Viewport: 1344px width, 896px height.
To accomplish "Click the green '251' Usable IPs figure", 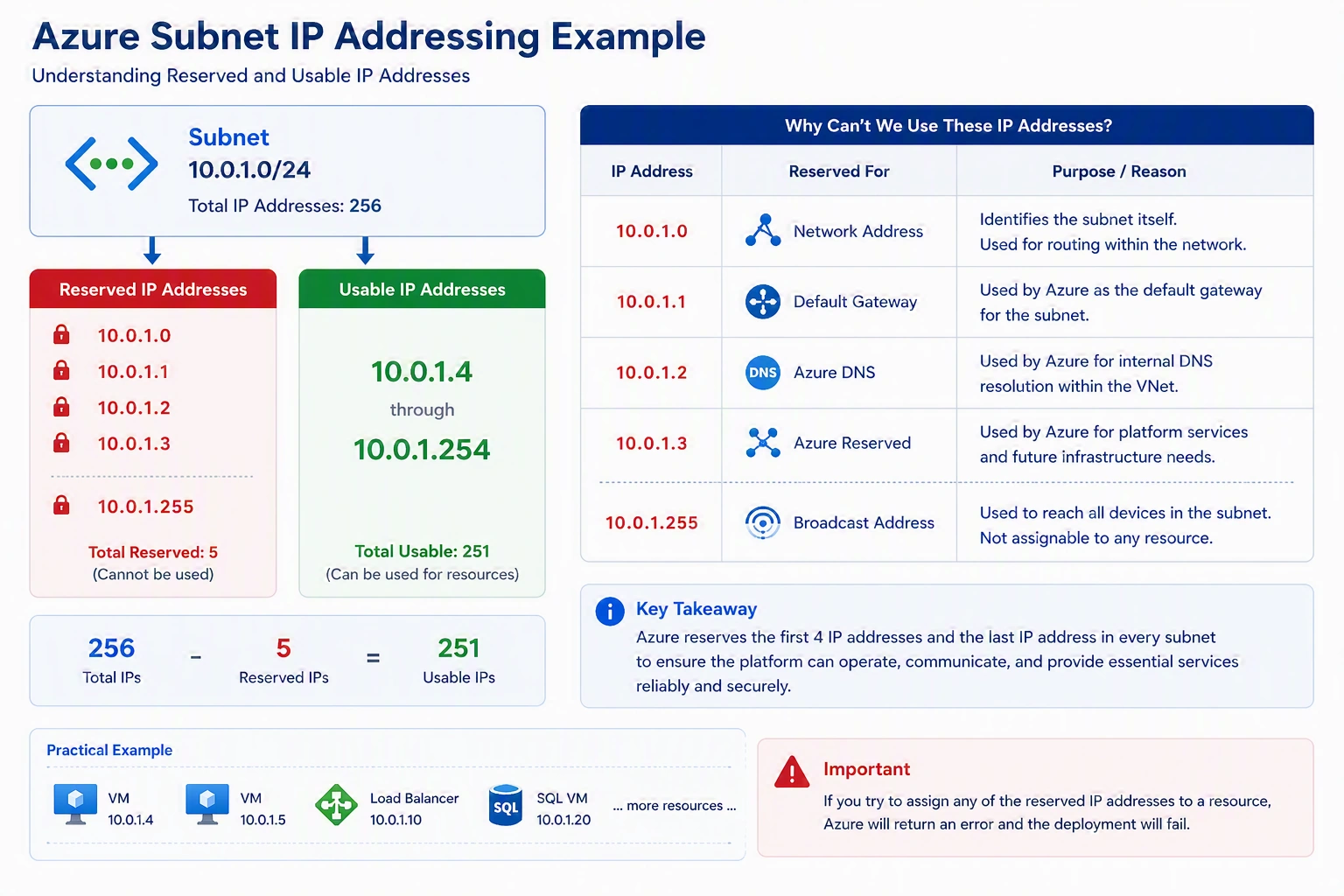I will pyautogui.click(x=458, y=648).
